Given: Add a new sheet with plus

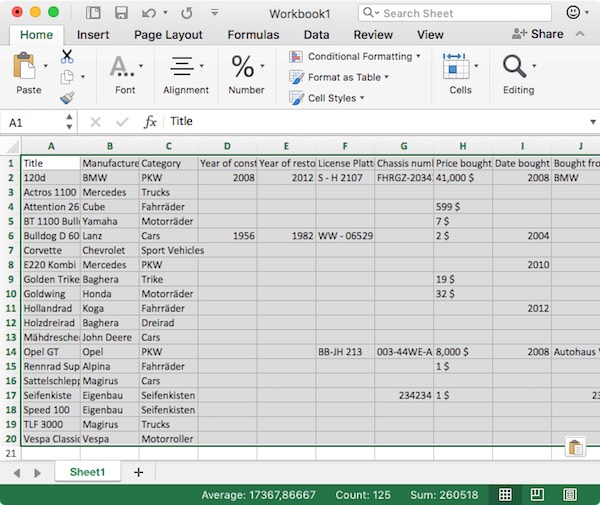Looking at the screenshot, I should coord(139,472).
